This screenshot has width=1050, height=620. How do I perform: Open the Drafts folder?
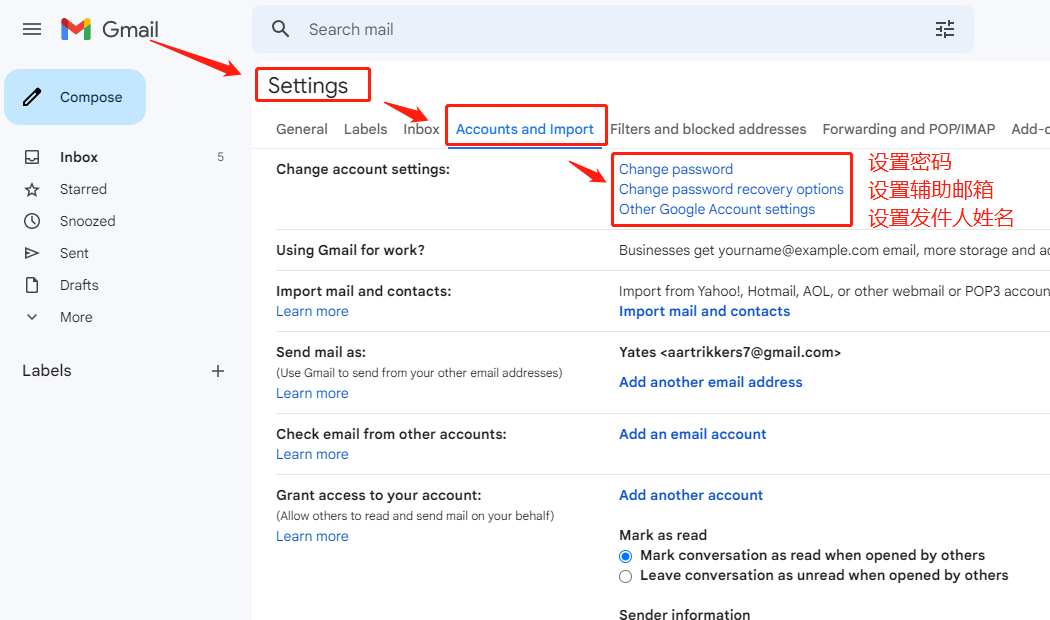click(x=79, y=285)
